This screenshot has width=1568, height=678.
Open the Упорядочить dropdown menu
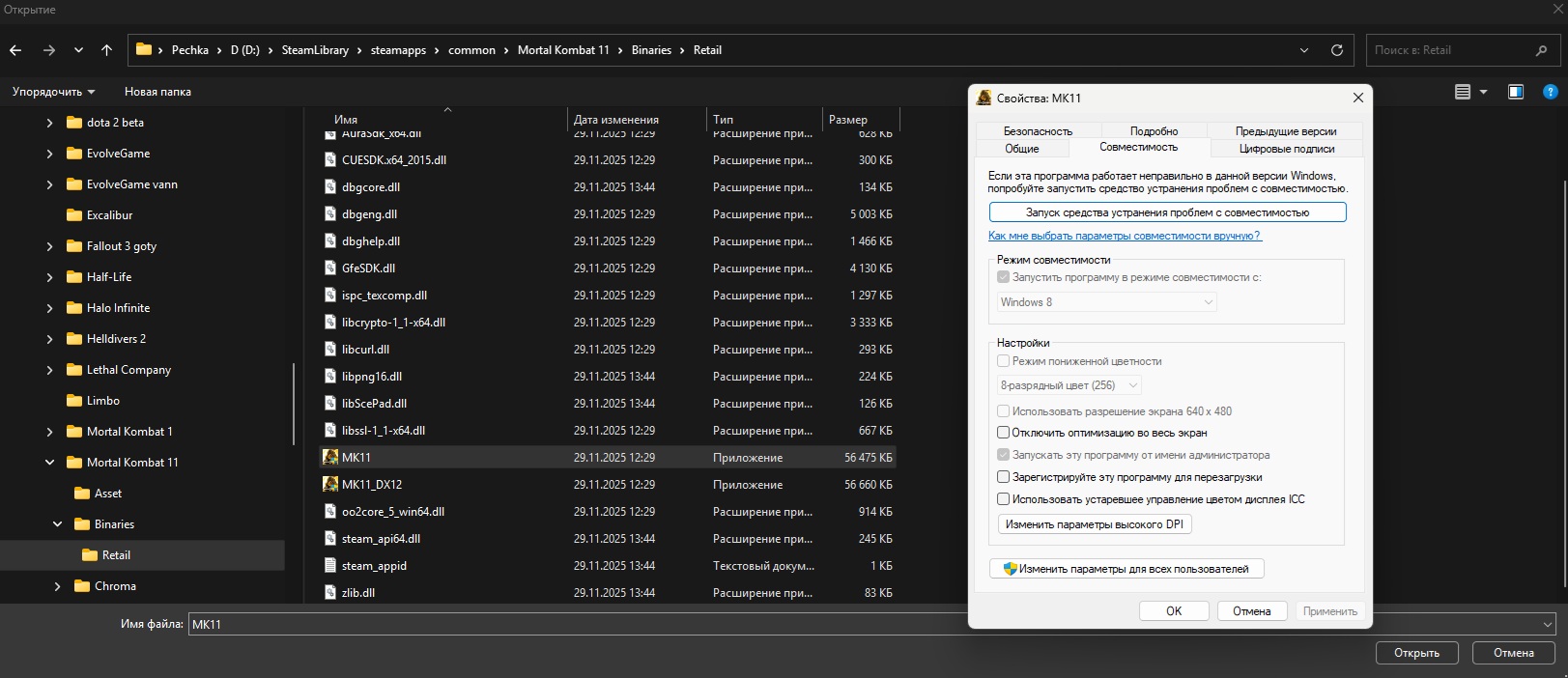[x=53, y=92]
